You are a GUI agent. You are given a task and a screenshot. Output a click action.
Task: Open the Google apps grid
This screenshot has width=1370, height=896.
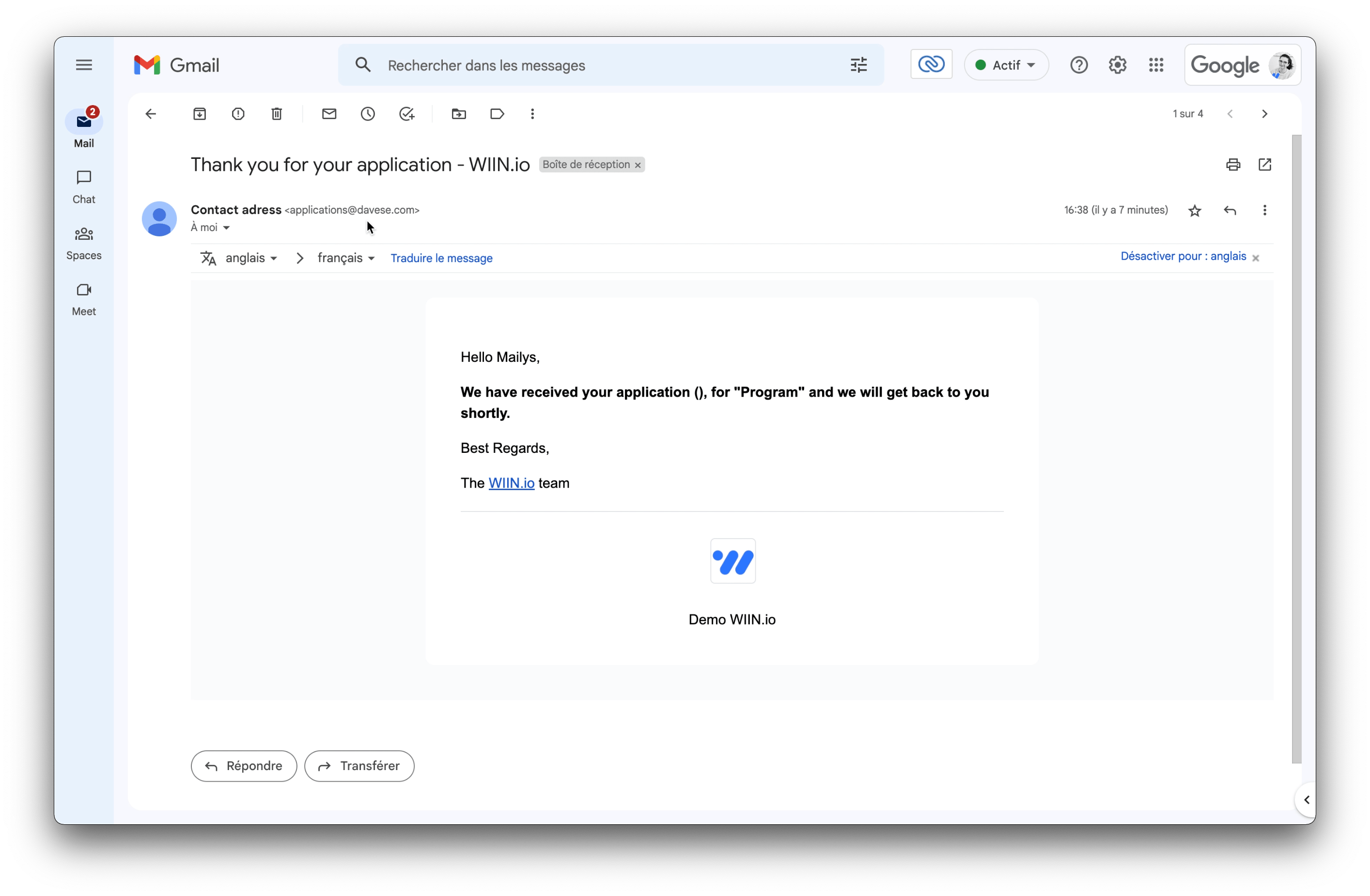1156,65
